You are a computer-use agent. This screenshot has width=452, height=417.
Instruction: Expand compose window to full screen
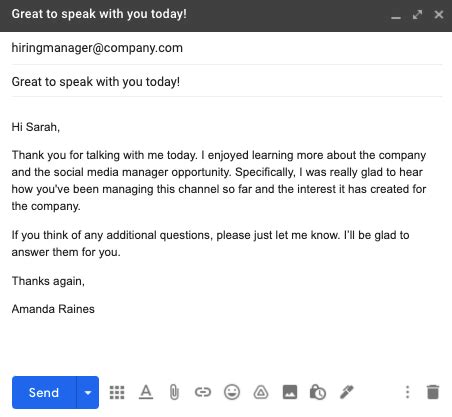(x=417, y=15)
